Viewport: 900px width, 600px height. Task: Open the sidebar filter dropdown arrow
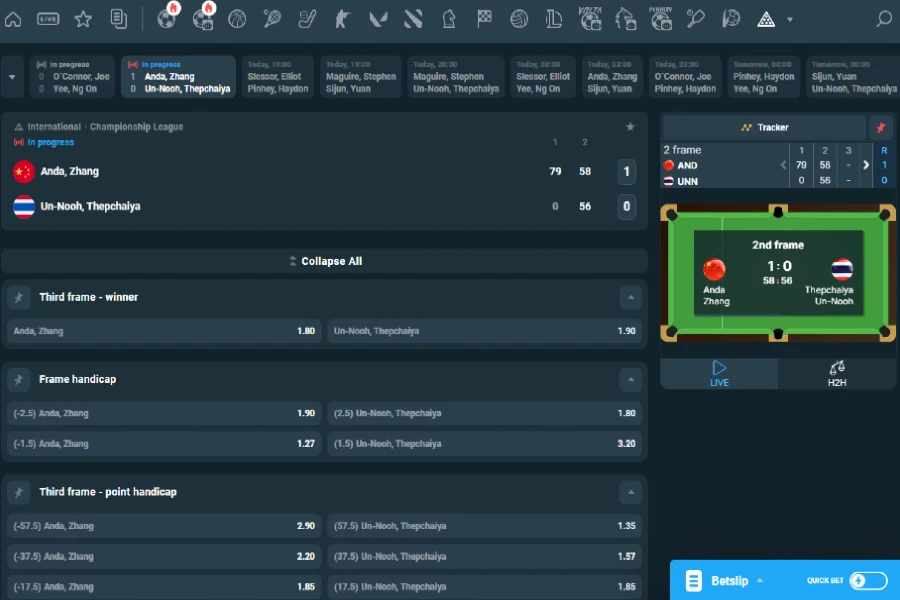pyautogui.click(x=12, y=76)
